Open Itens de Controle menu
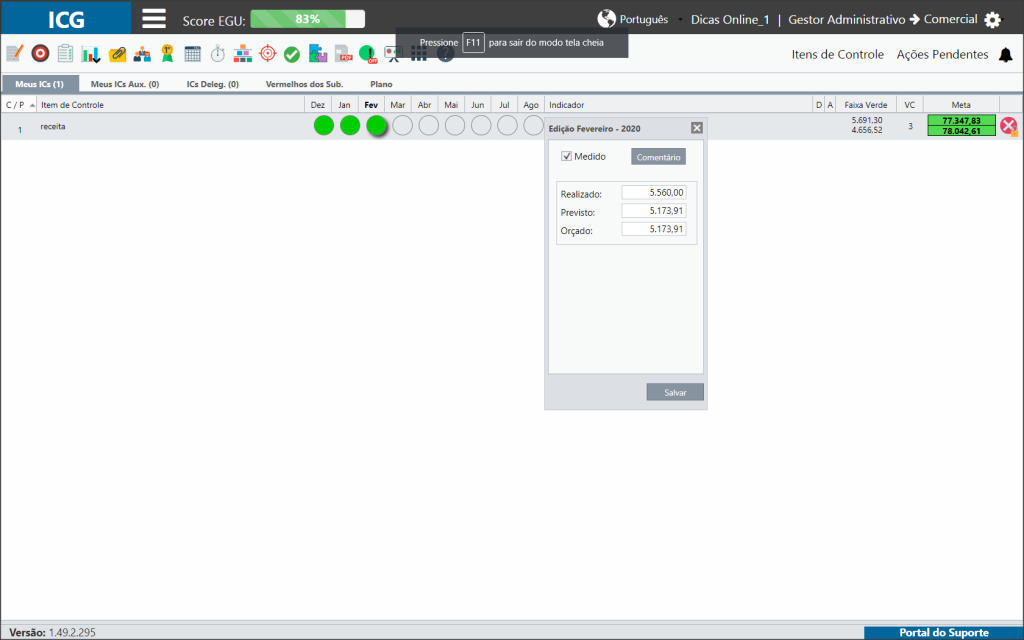The height and width of the screenshot is (640, 1024). coord(838,55)
